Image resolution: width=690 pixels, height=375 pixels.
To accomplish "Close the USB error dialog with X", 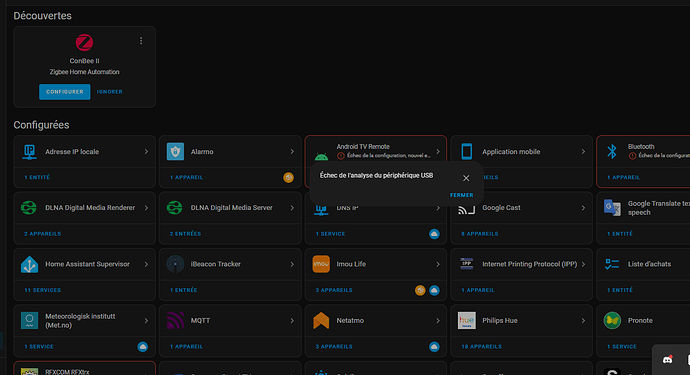I will (466, 178).
